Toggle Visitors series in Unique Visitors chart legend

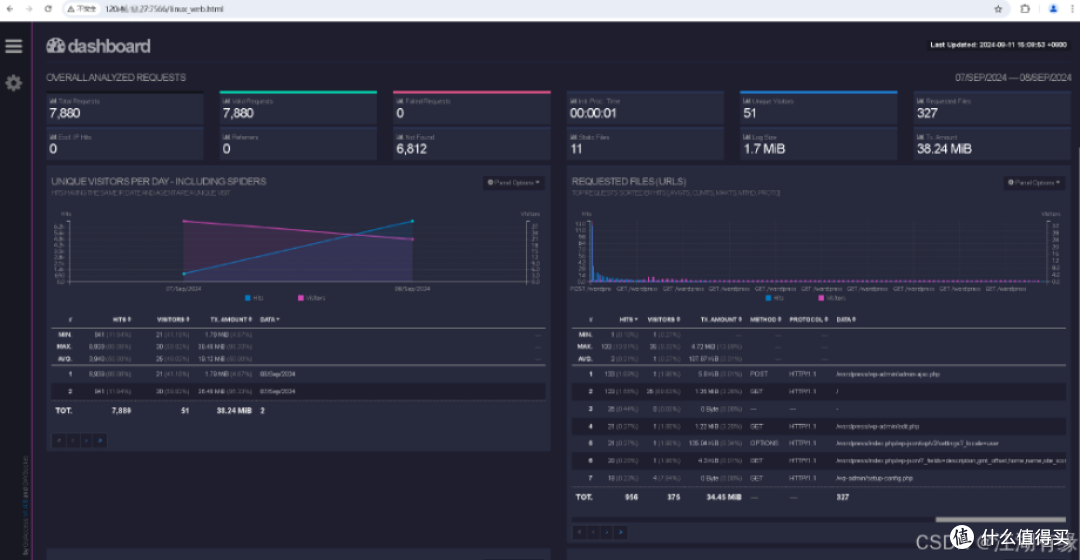311,298
